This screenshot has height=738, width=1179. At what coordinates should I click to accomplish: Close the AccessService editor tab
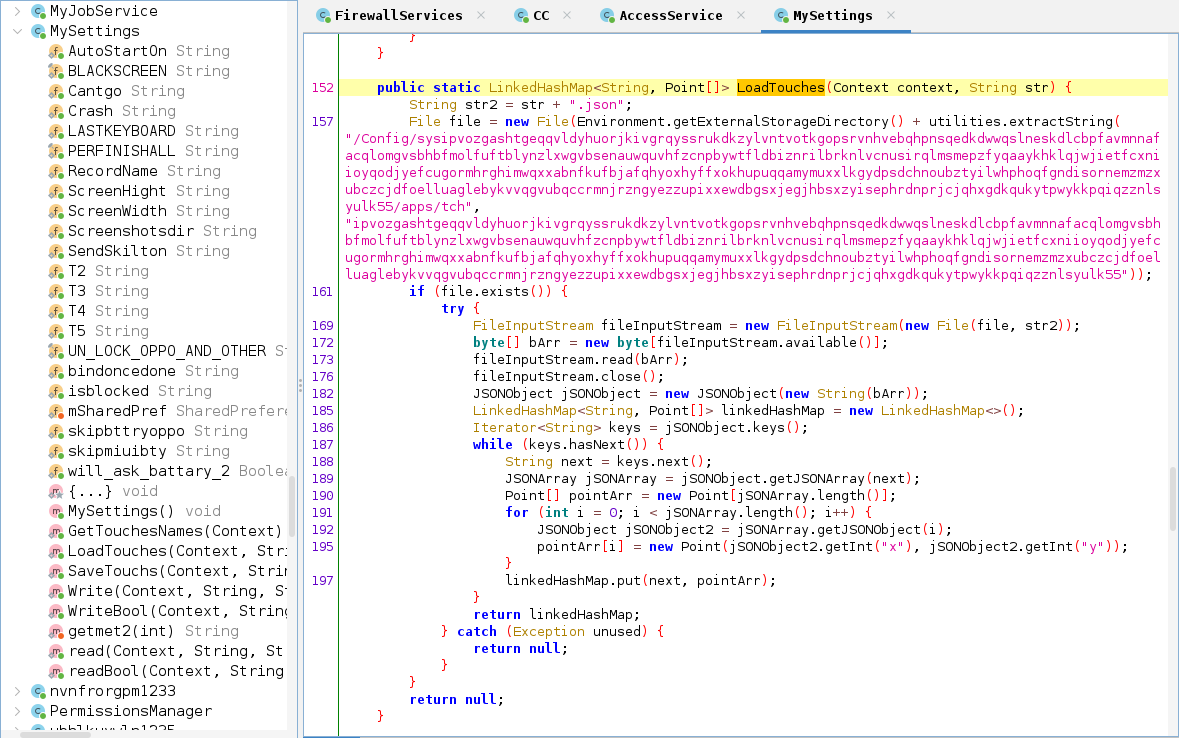741,16
